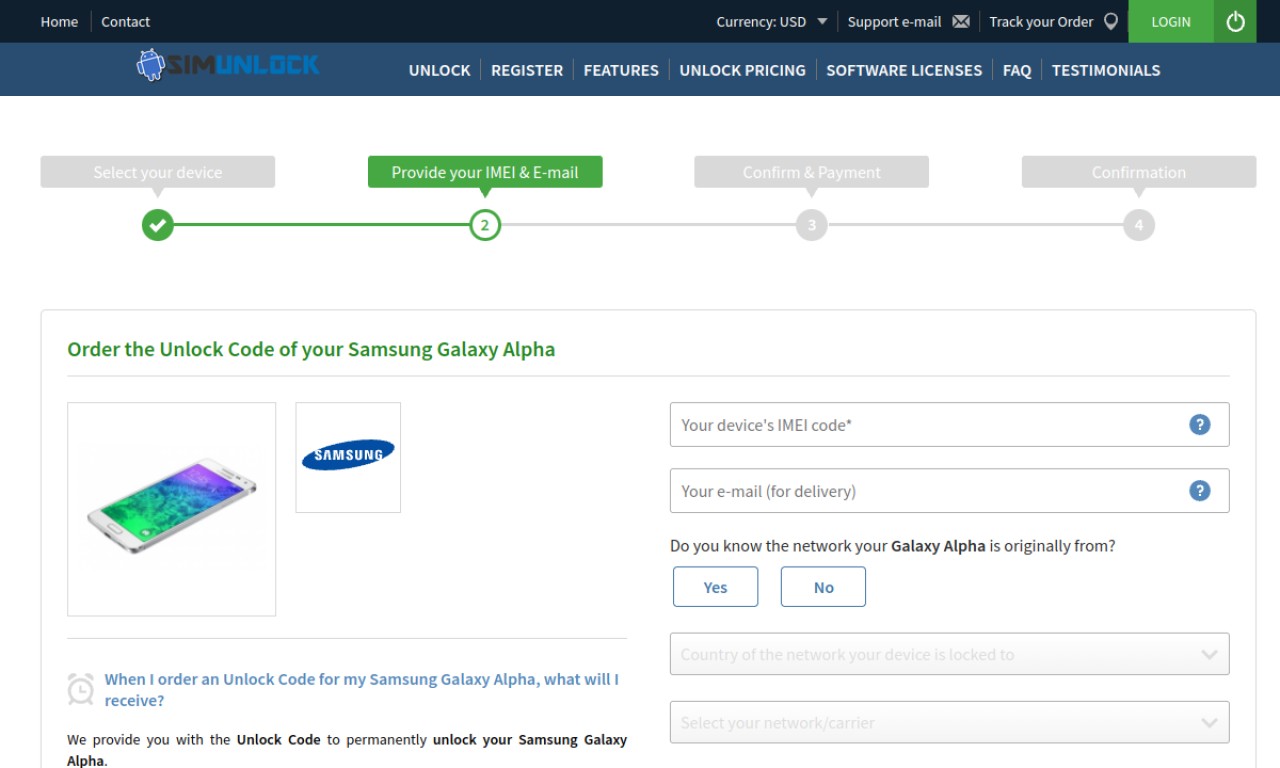Image resolution: width=1280 pixels, height=768 pixels.
Task: Click the Confirm & Payment step tab
Action: 812,172
